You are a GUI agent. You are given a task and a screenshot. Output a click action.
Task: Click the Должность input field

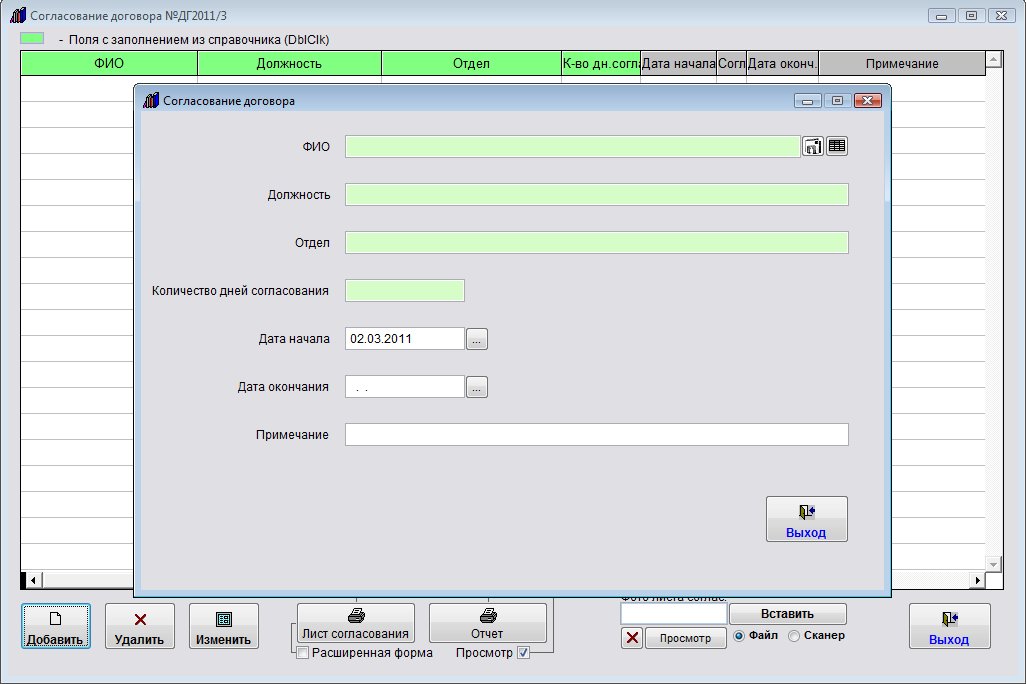tap(597, 195)
